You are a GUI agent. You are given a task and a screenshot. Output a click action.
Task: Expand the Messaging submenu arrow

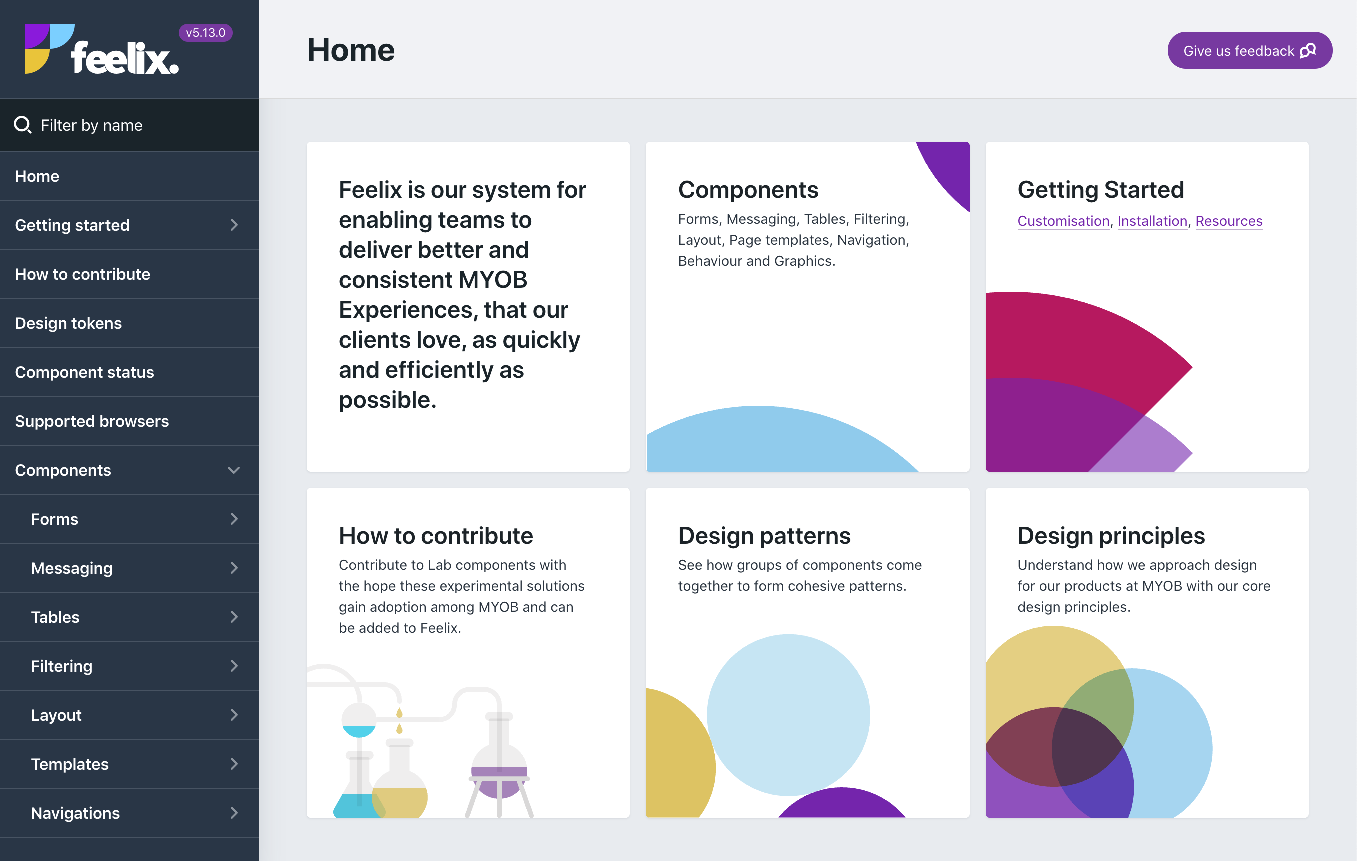point(234,568)
